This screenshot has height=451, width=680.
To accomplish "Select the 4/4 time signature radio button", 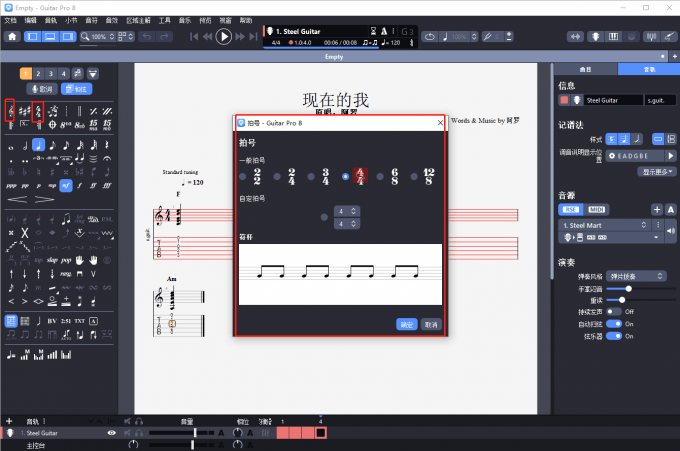I will [346, 176].
